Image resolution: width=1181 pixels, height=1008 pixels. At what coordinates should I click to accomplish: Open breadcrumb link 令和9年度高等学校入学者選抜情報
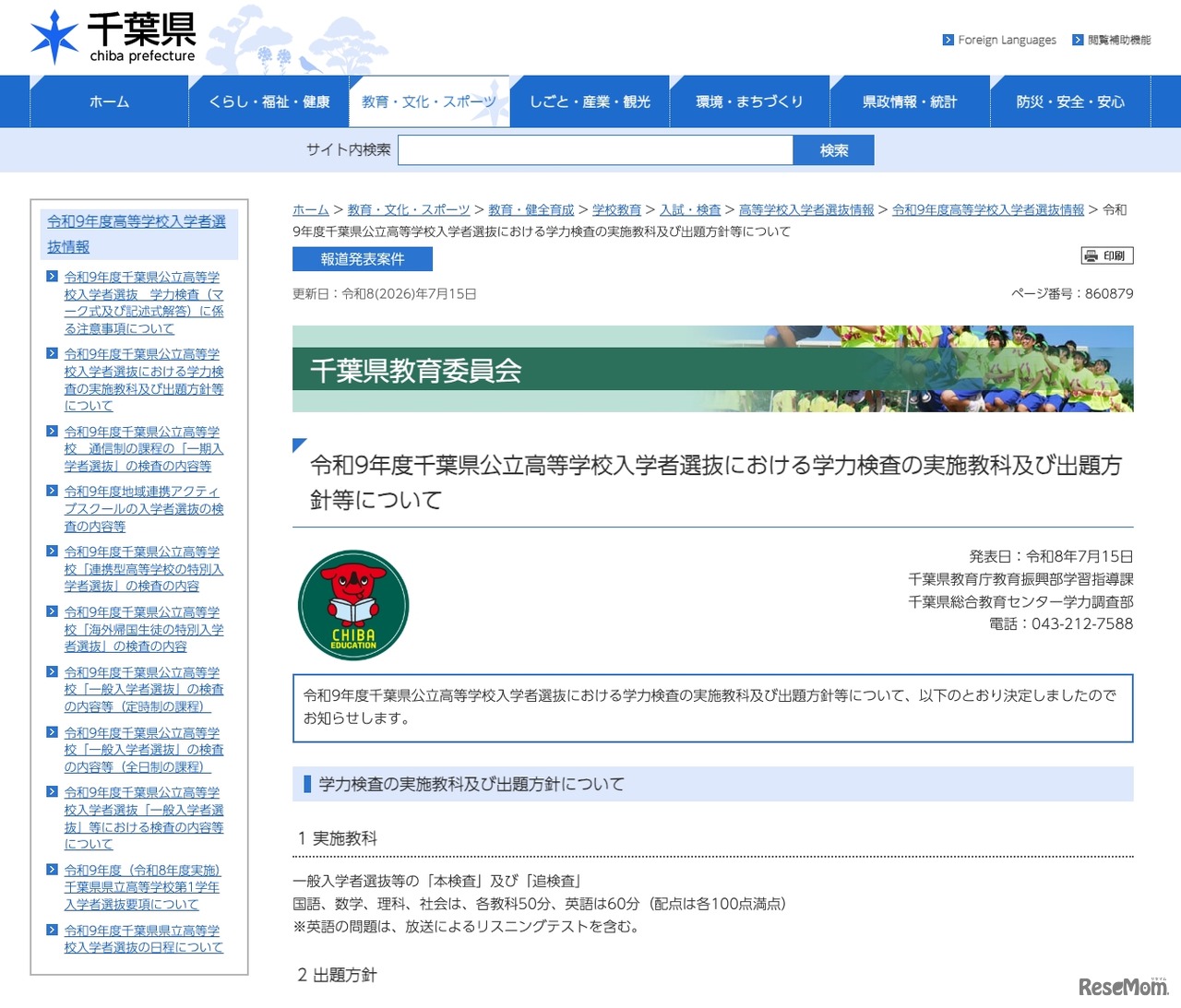[x=988, y=210]
